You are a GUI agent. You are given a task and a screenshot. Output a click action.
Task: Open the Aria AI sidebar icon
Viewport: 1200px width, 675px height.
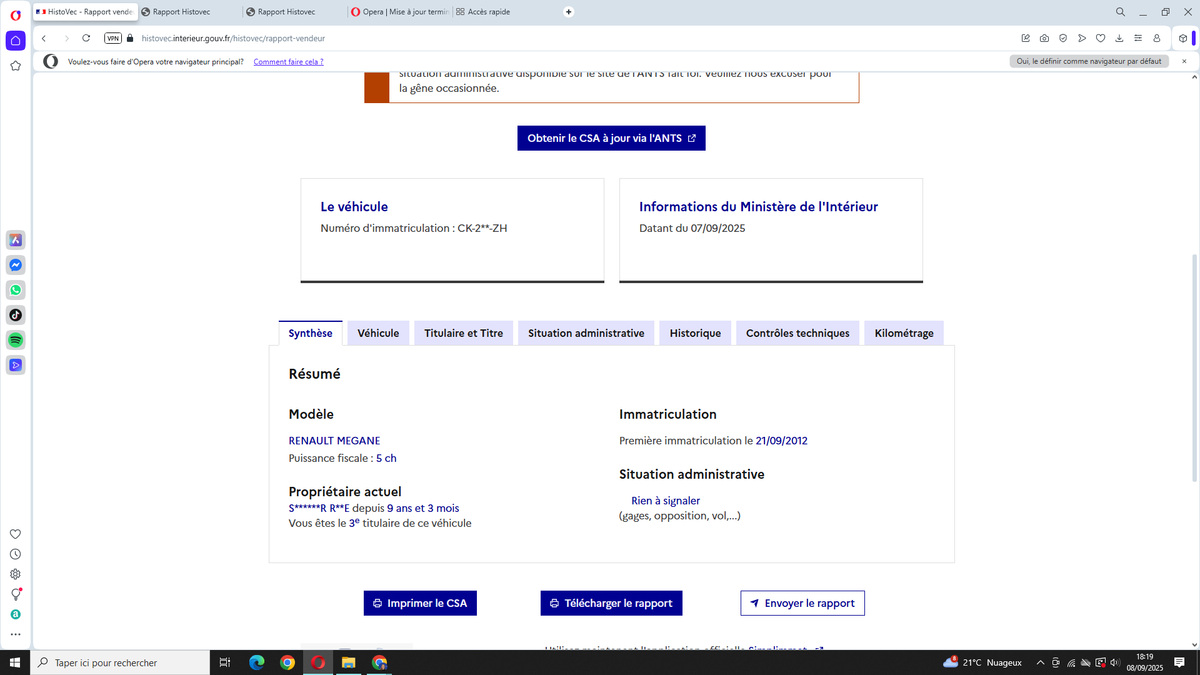coord(15,240)
